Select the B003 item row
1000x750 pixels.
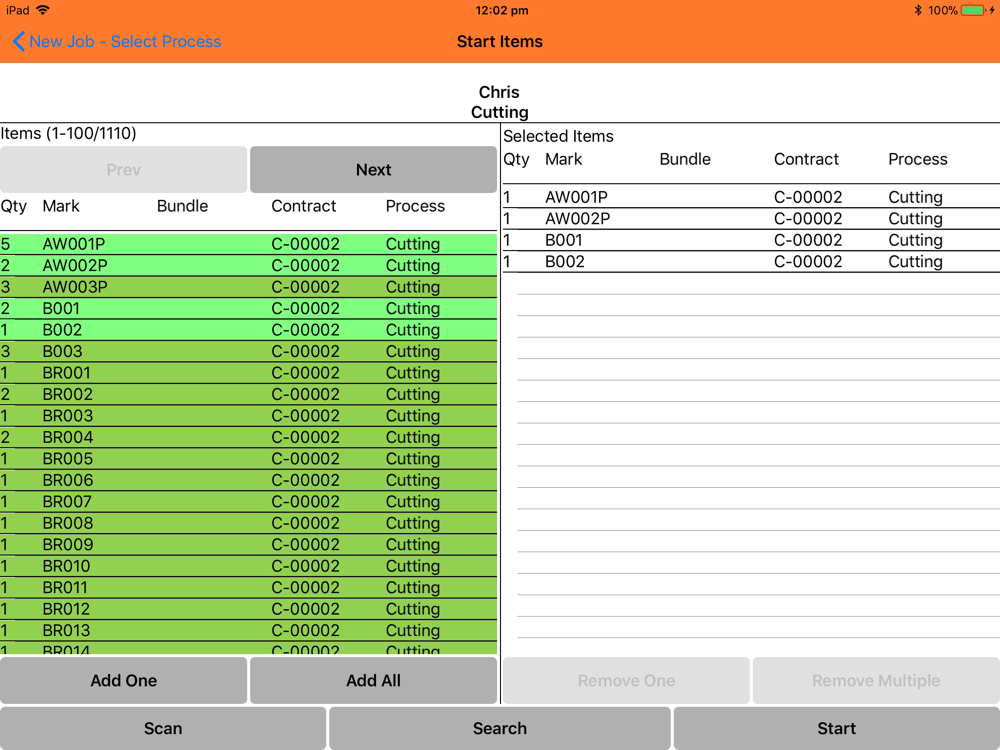point(248,351)
